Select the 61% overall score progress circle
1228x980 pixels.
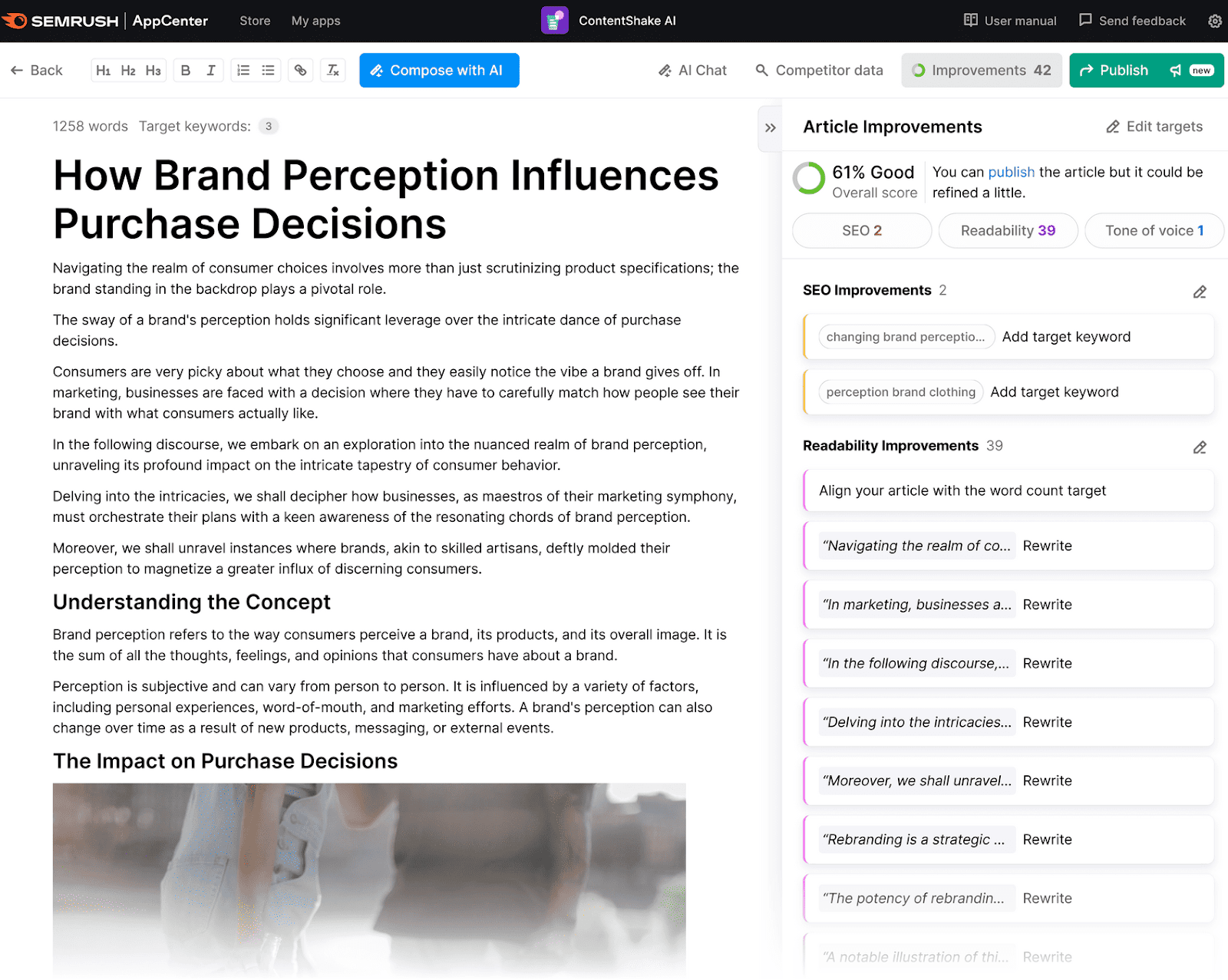(x=809, y=179)
